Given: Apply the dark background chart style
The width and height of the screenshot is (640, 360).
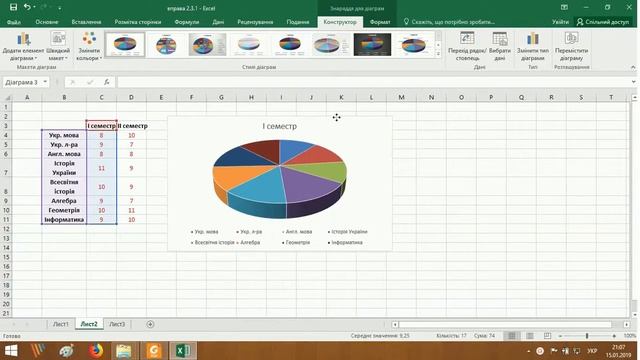Looking at the screenshot, I should click(x=372, y=44).
